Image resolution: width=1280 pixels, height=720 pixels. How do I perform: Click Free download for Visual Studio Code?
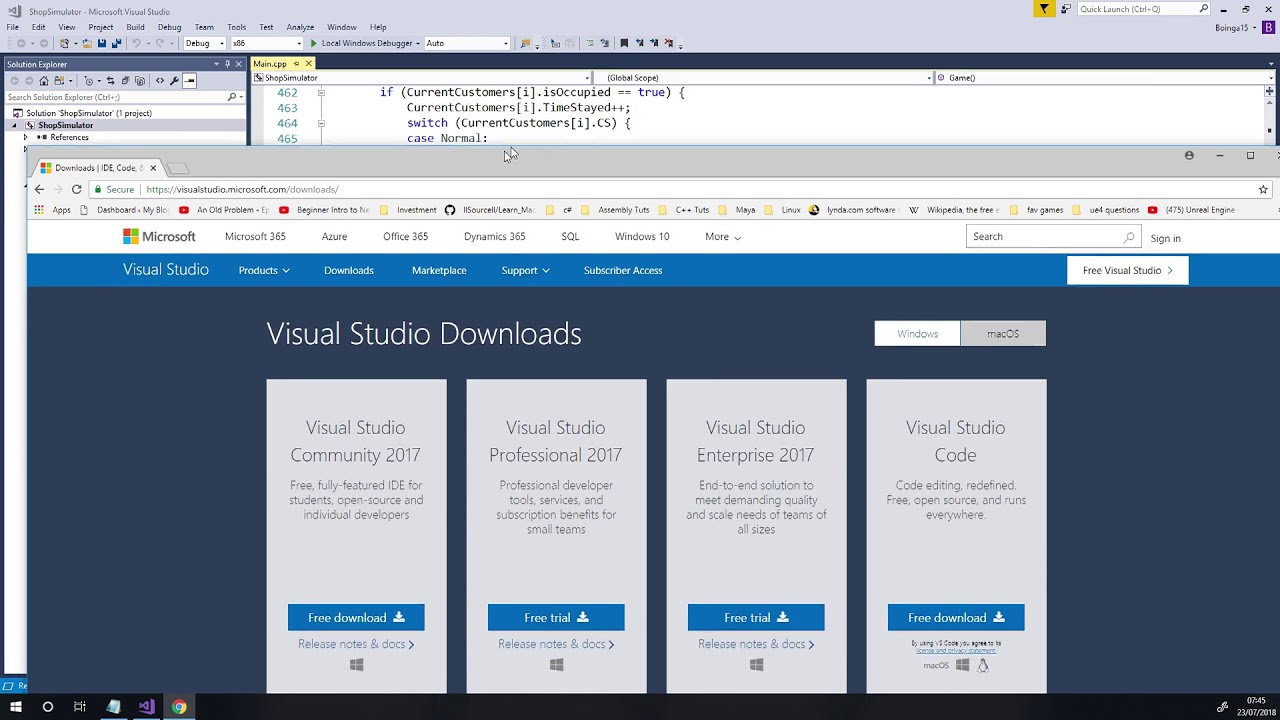[956, 618]
